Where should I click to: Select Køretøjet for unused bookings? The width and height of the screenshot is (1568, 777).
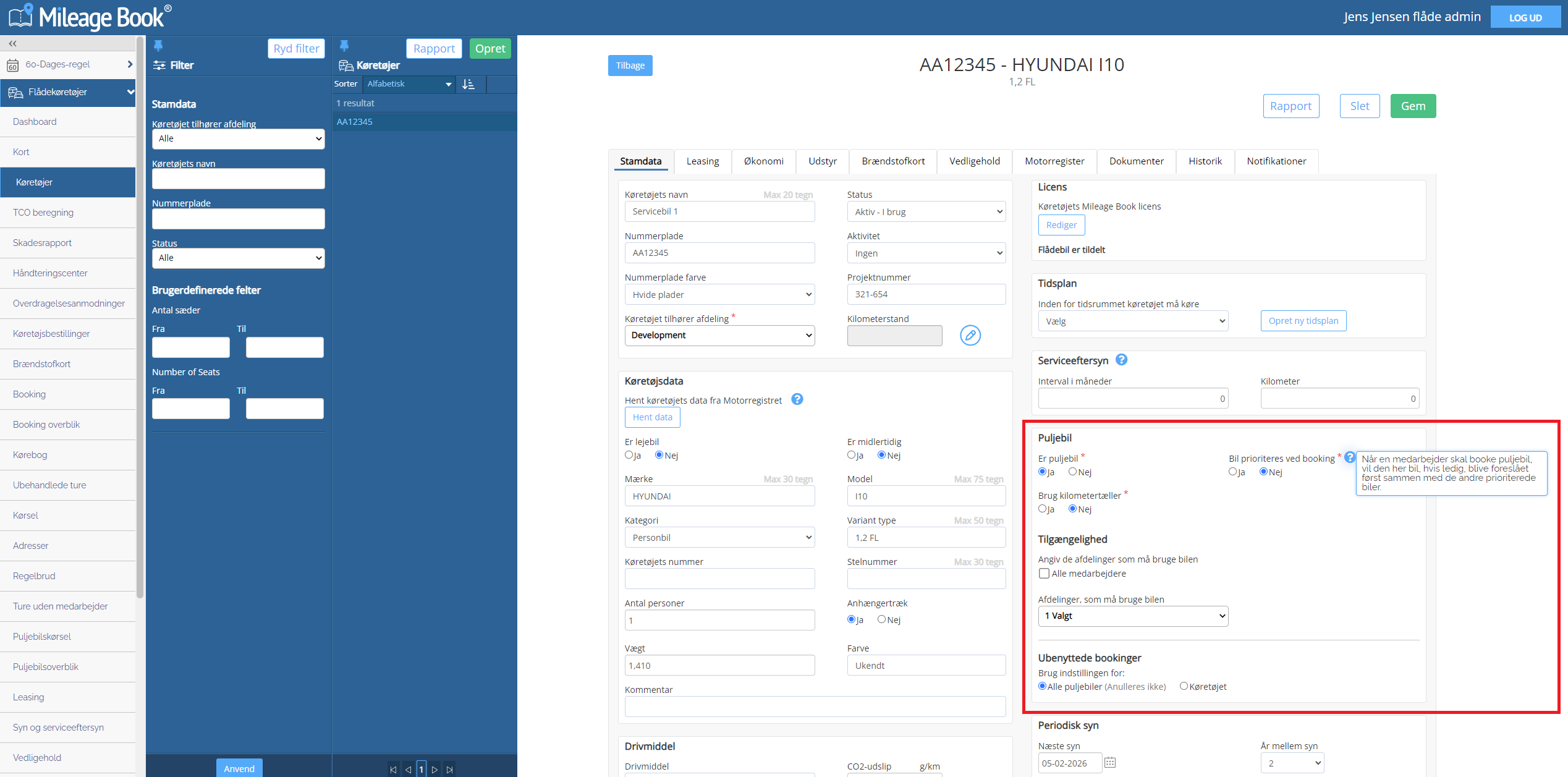pyautogui.click(x=1184, y=686)
